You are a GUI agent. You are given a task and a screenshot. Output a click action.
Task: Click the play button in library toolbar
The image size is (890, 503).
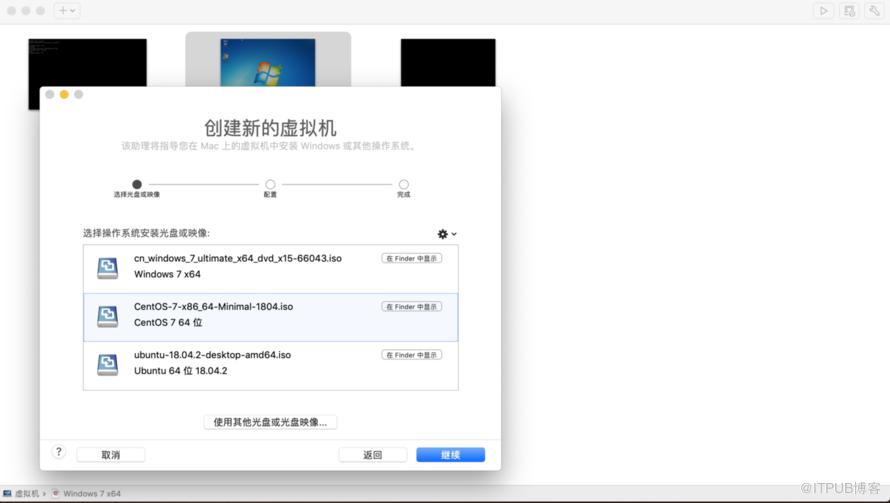pyautogui.click(x=824, y=10)
